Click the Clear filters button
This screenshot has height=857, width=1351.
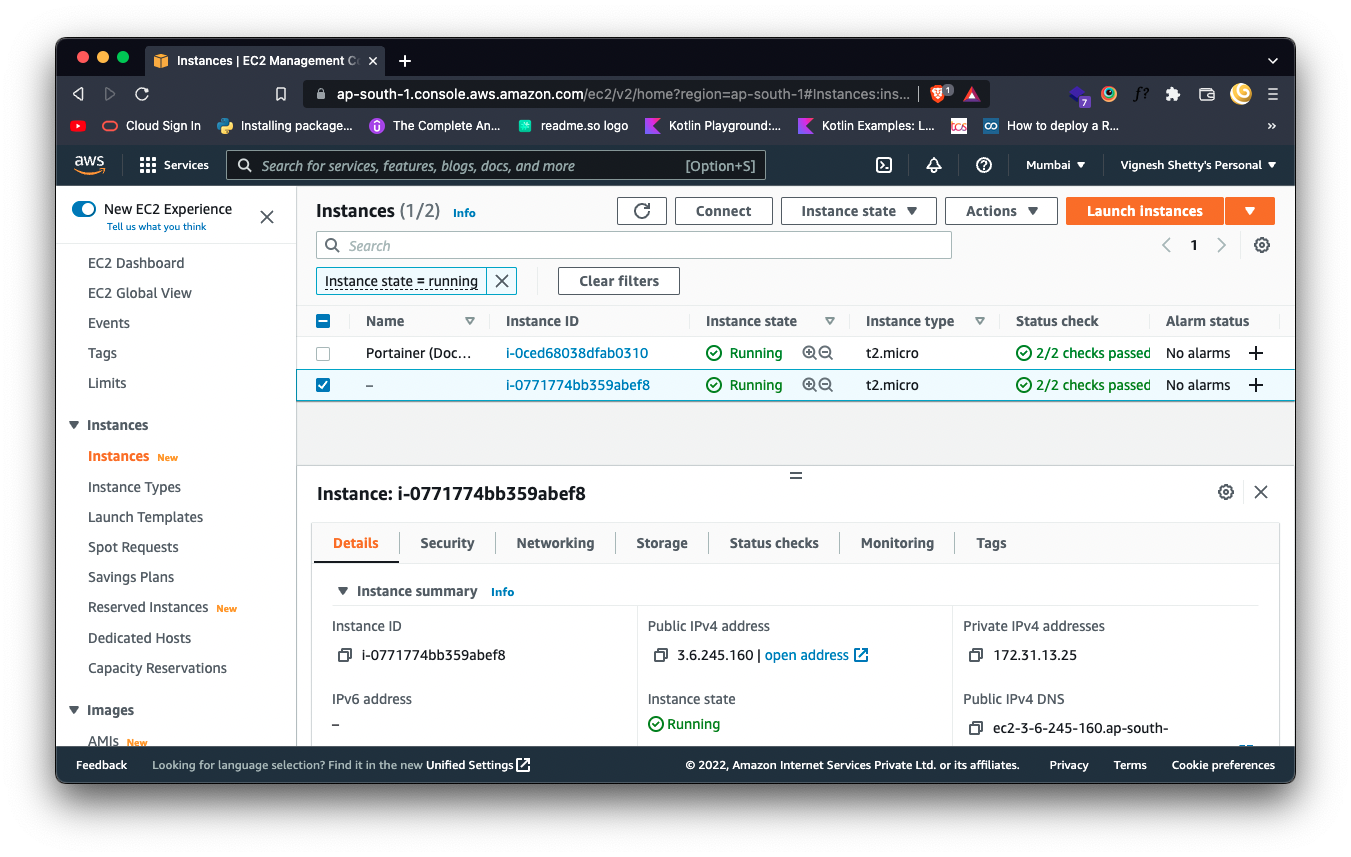619,281
